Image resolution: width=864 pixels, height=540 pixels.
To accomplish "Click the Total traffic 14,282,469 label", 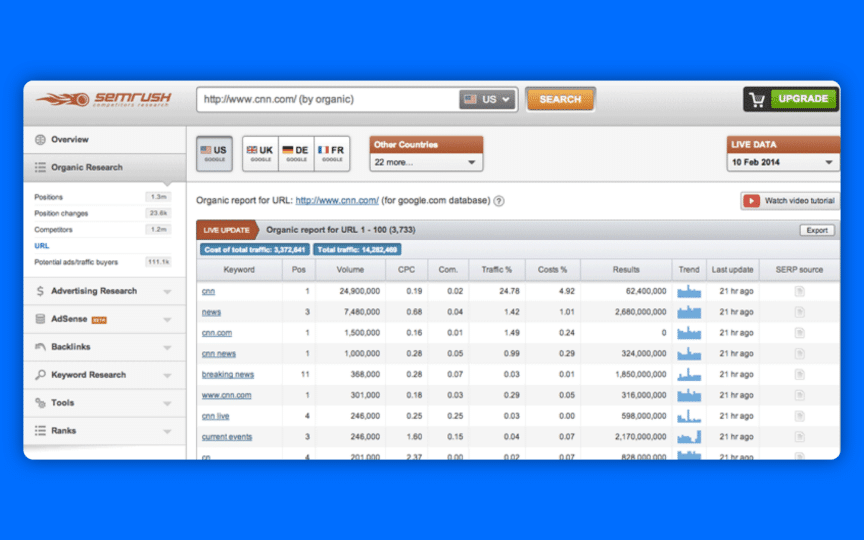I will 357,250.
